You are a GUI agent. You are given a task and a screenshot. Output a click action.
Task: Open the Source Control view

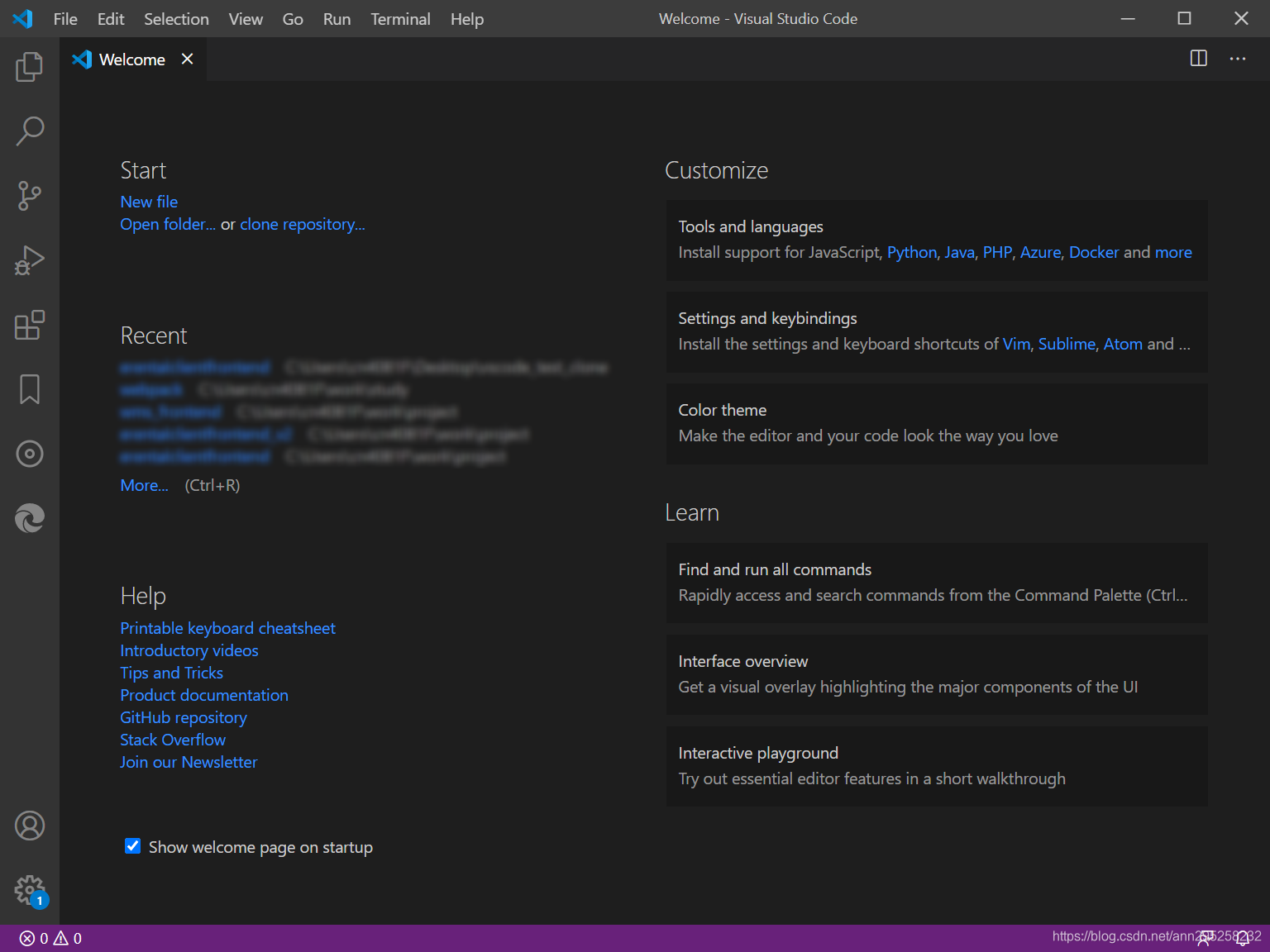30,195
